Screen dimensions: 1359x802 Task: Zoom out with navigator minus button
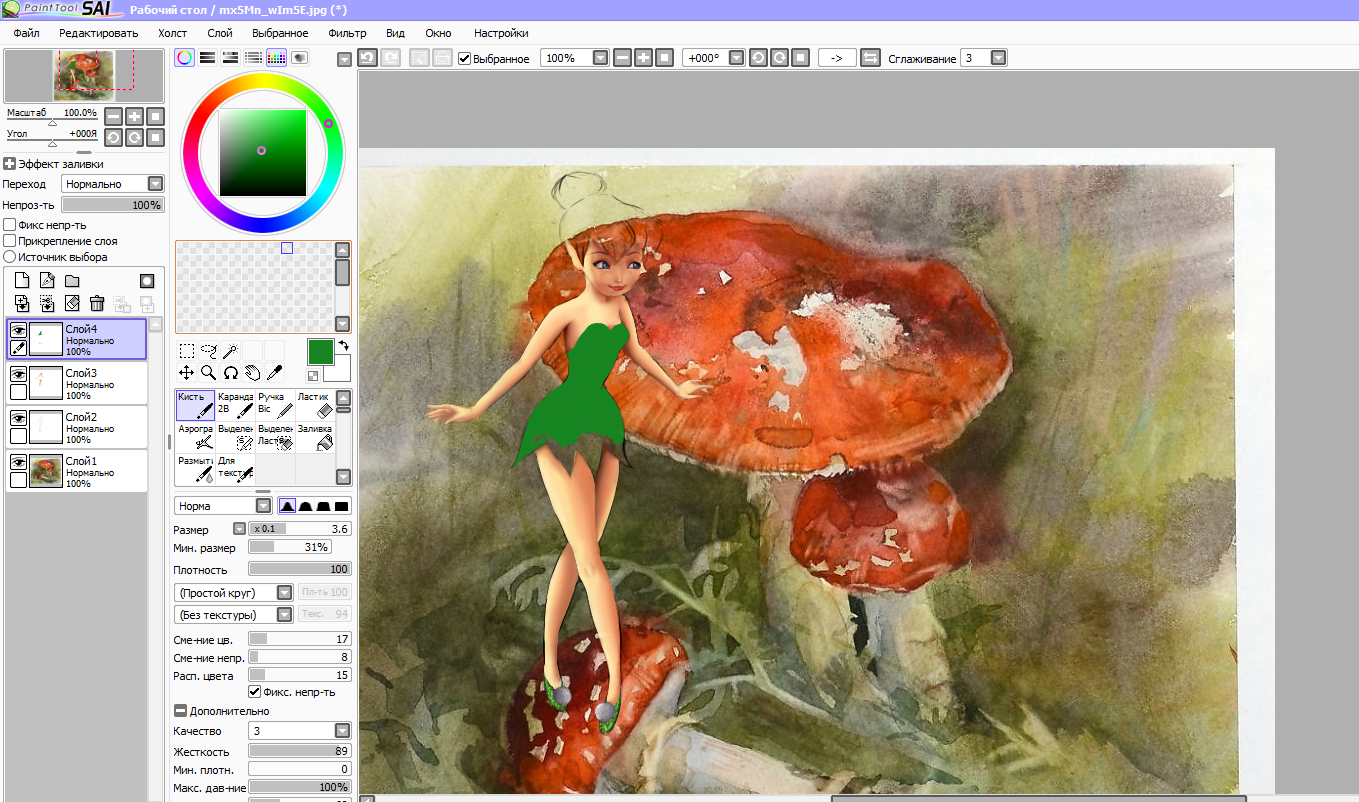click(113, 116)
